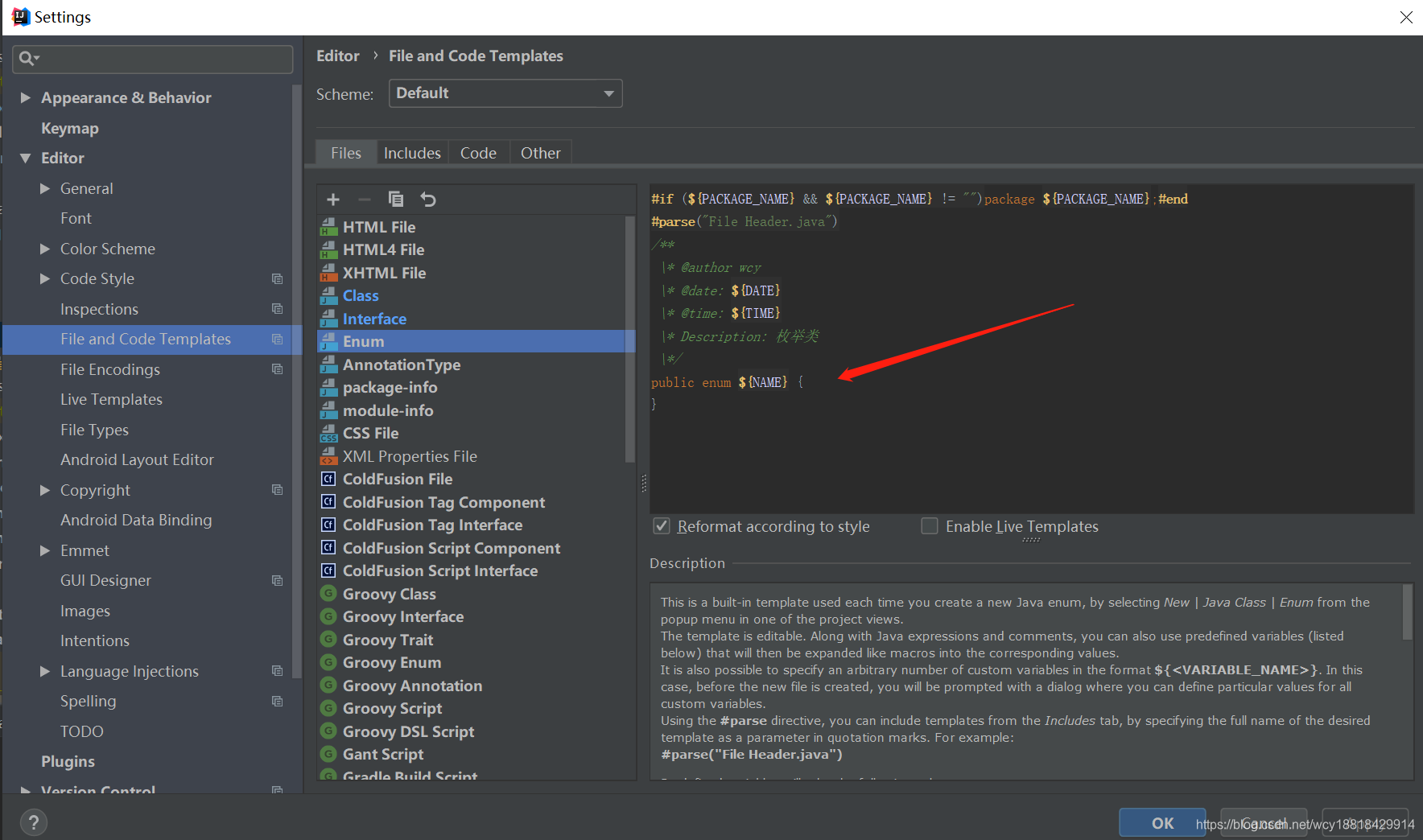The height and width of the screenshot is (840, 1423).
Task: Click the icon next to File Encodings
Action: tap(278, 369)
